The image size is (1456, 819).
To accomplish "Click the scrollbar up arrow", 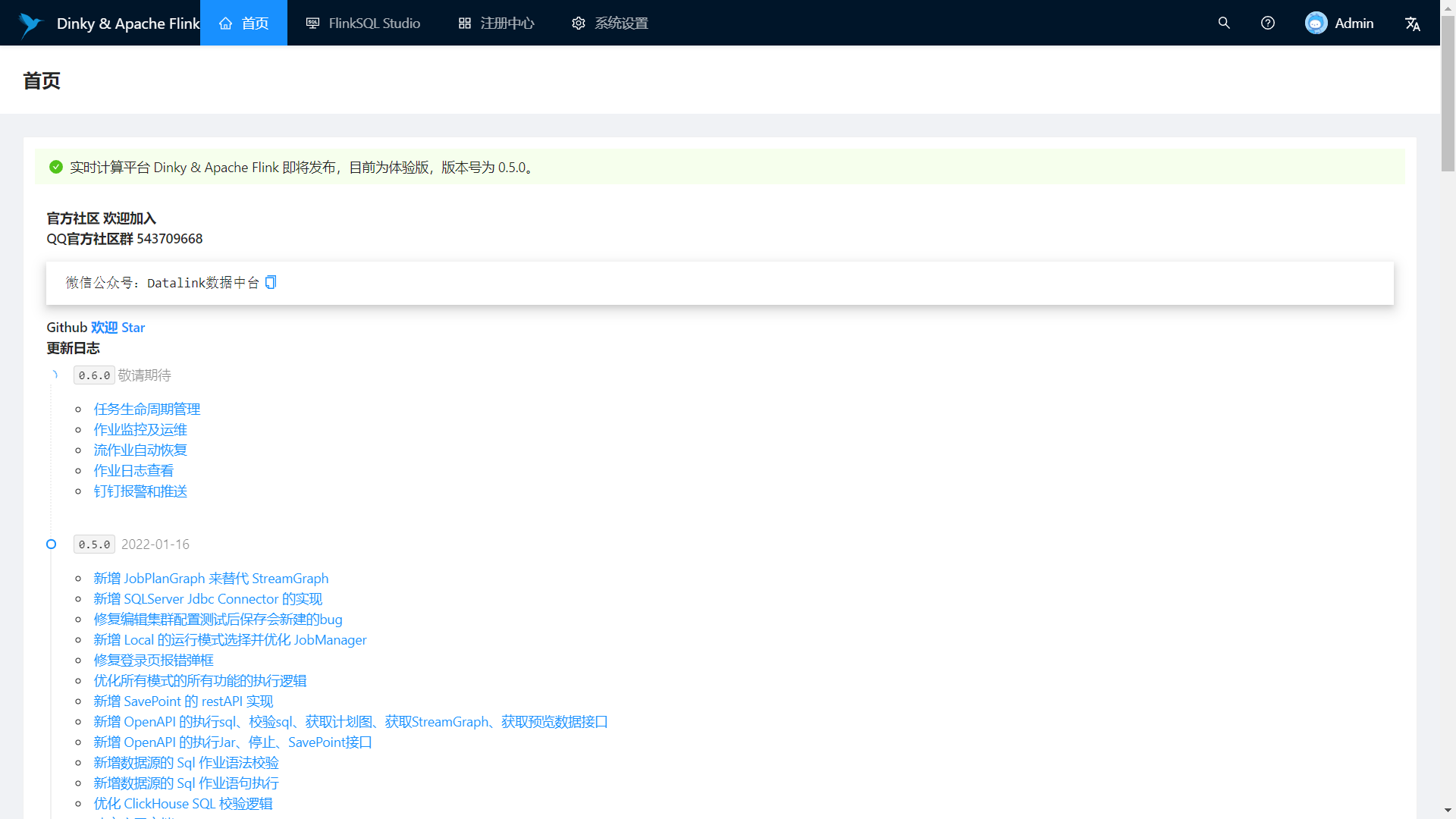I will 1448,7.
